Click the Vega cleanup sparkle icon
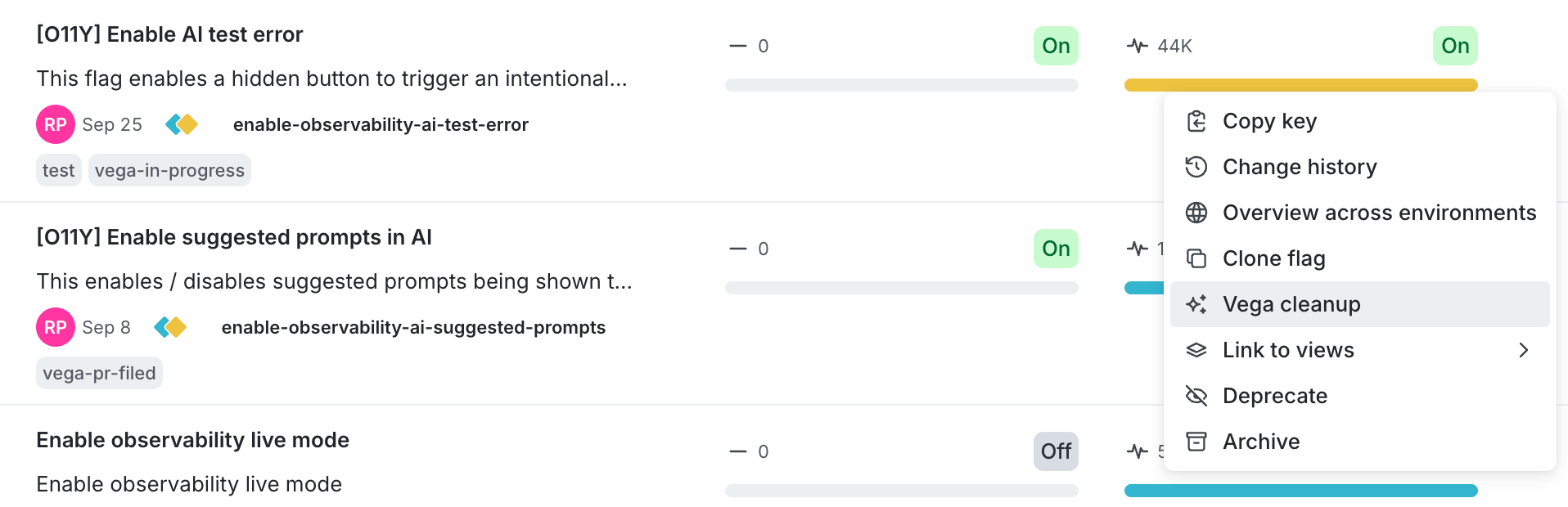 (1196, 304)
